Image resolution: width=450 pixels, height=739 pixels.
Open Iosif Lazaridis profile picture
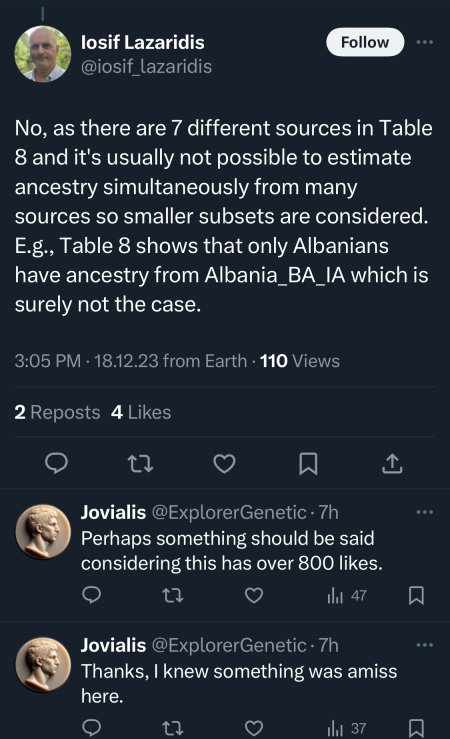(x=42, y=54)
